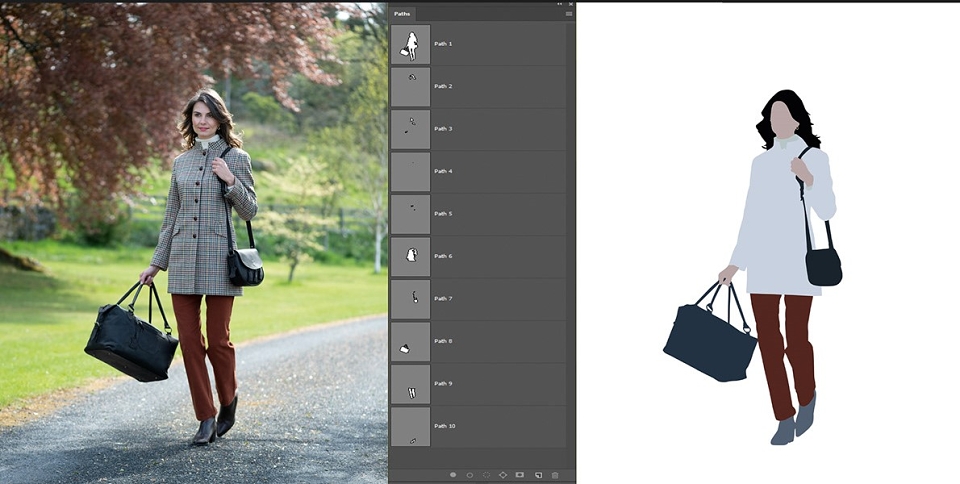Open the Paths panel flyout menu
960x484 pixels.
tap(569, 13)
